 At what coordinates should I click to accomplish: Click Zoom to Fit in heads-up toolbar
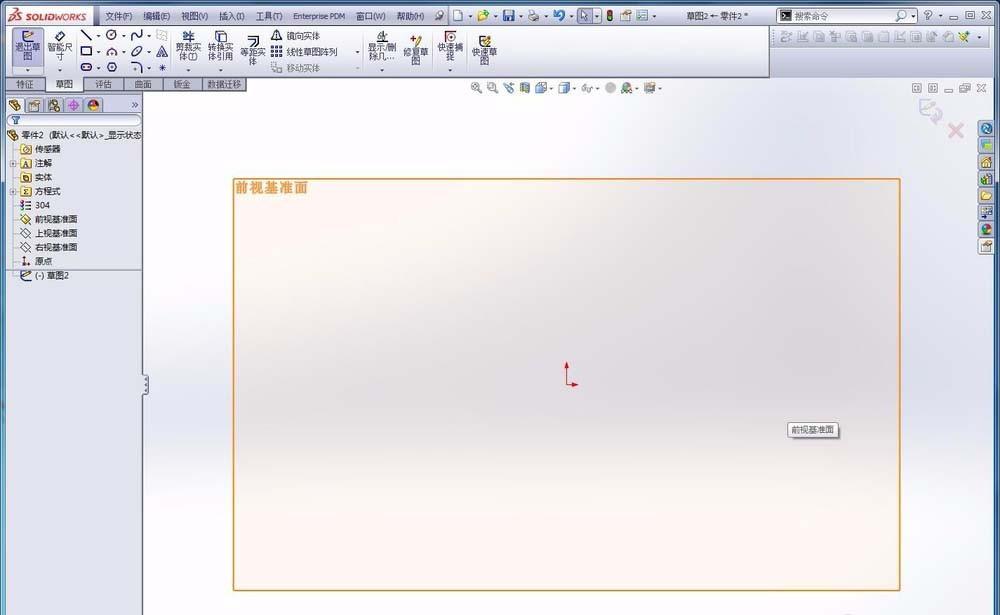tap(477, 87)
